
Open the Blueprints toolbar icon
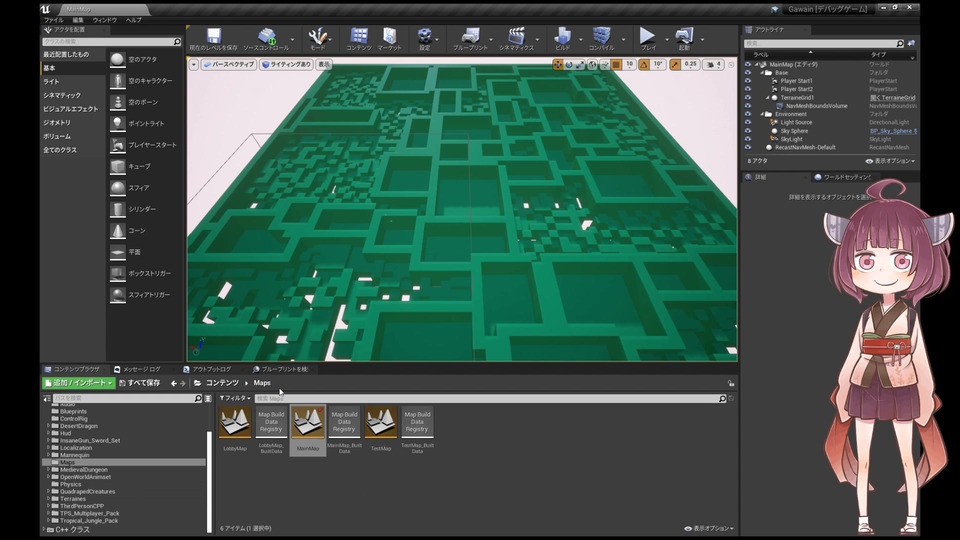470,37
